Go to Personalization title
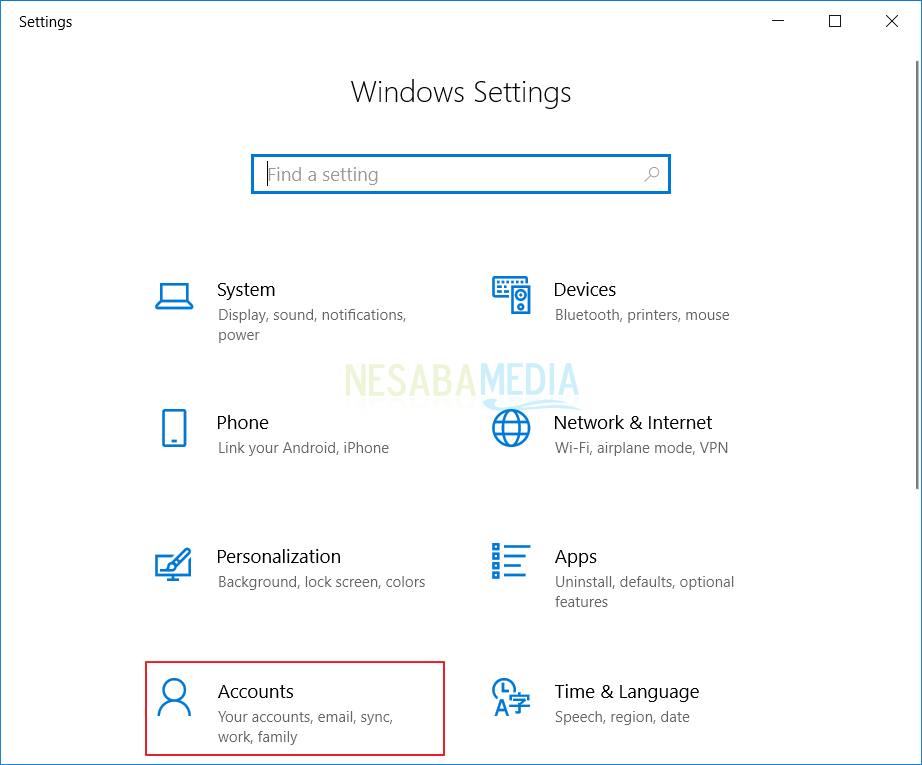Viewport: 922px width, 765px height. pyautogui.click(x=279, y=557)
